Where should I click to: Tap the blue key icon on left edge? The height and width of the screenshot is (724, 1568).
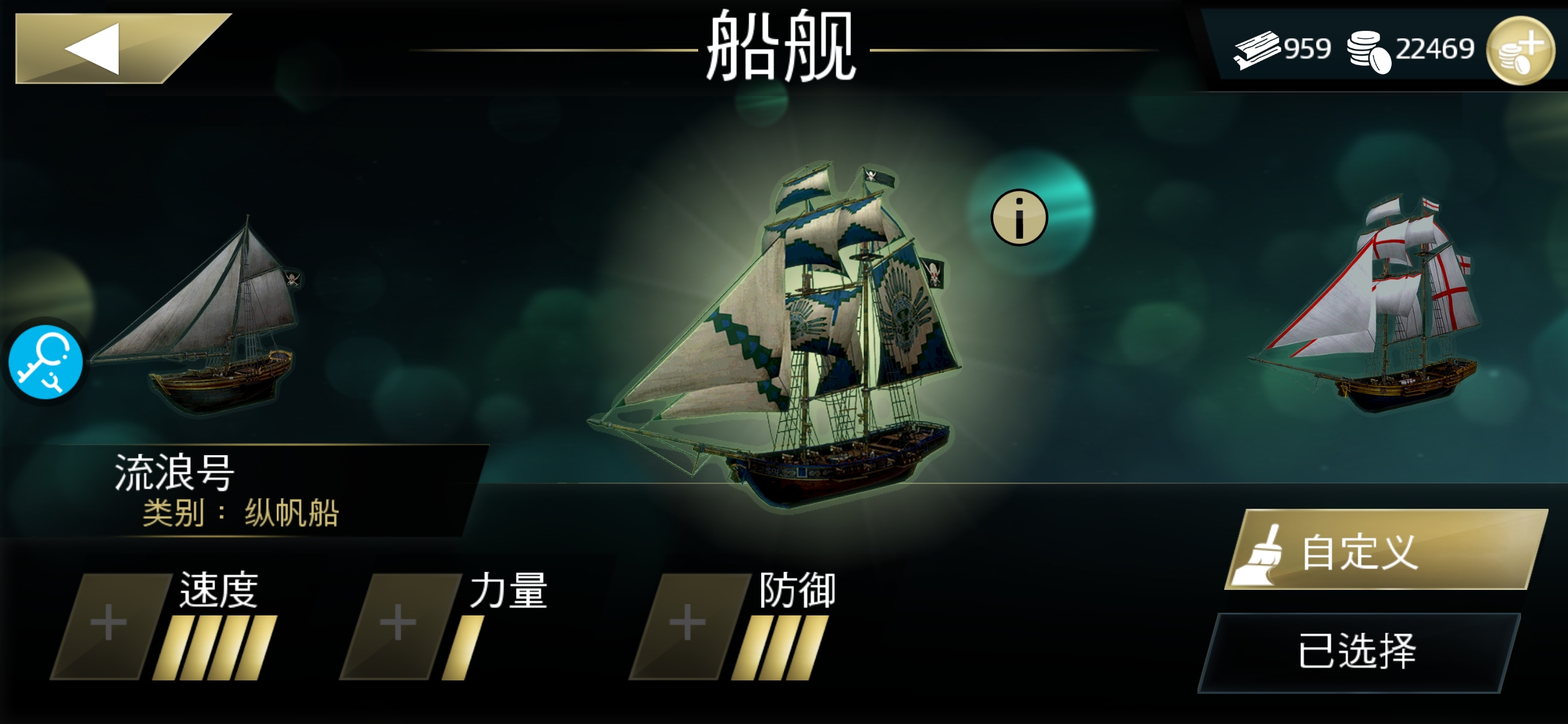46,362
